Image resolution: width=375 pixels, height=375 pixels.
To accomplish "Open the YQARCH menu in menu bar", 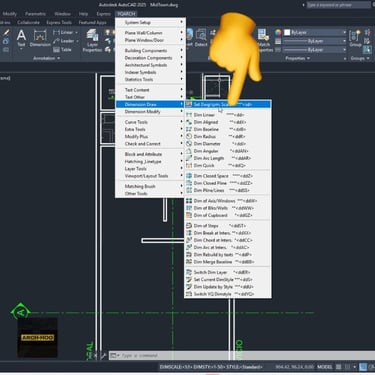I will [126, 14].
